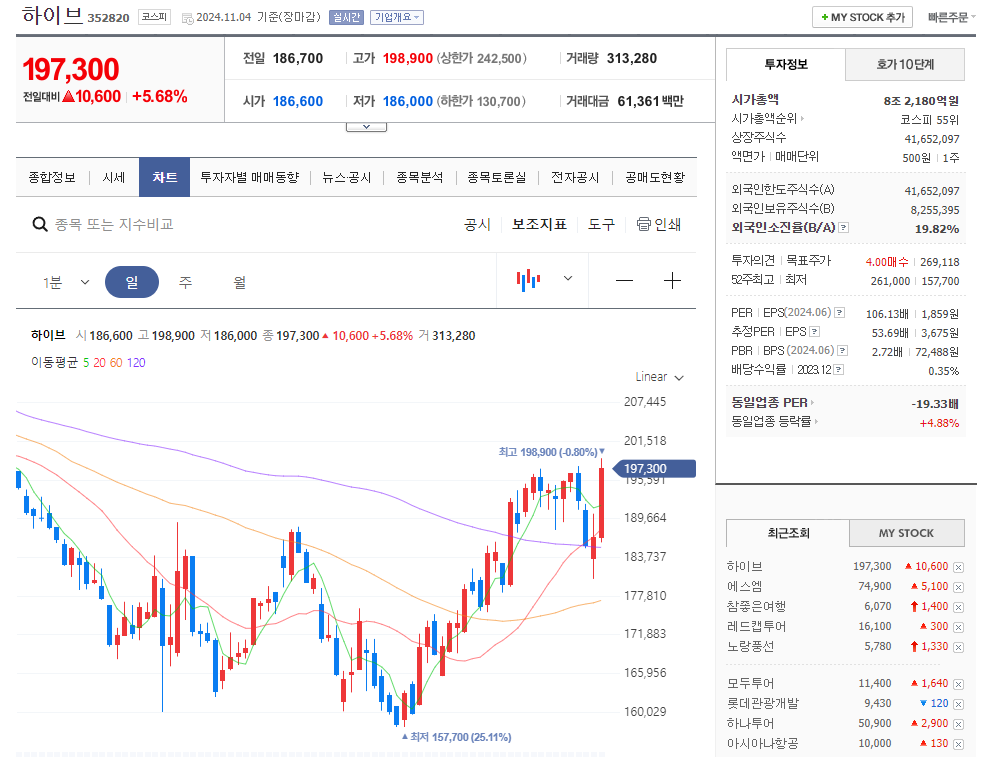
Task: Click the 197,300 current price marker
Action: (x=655, y=468)
